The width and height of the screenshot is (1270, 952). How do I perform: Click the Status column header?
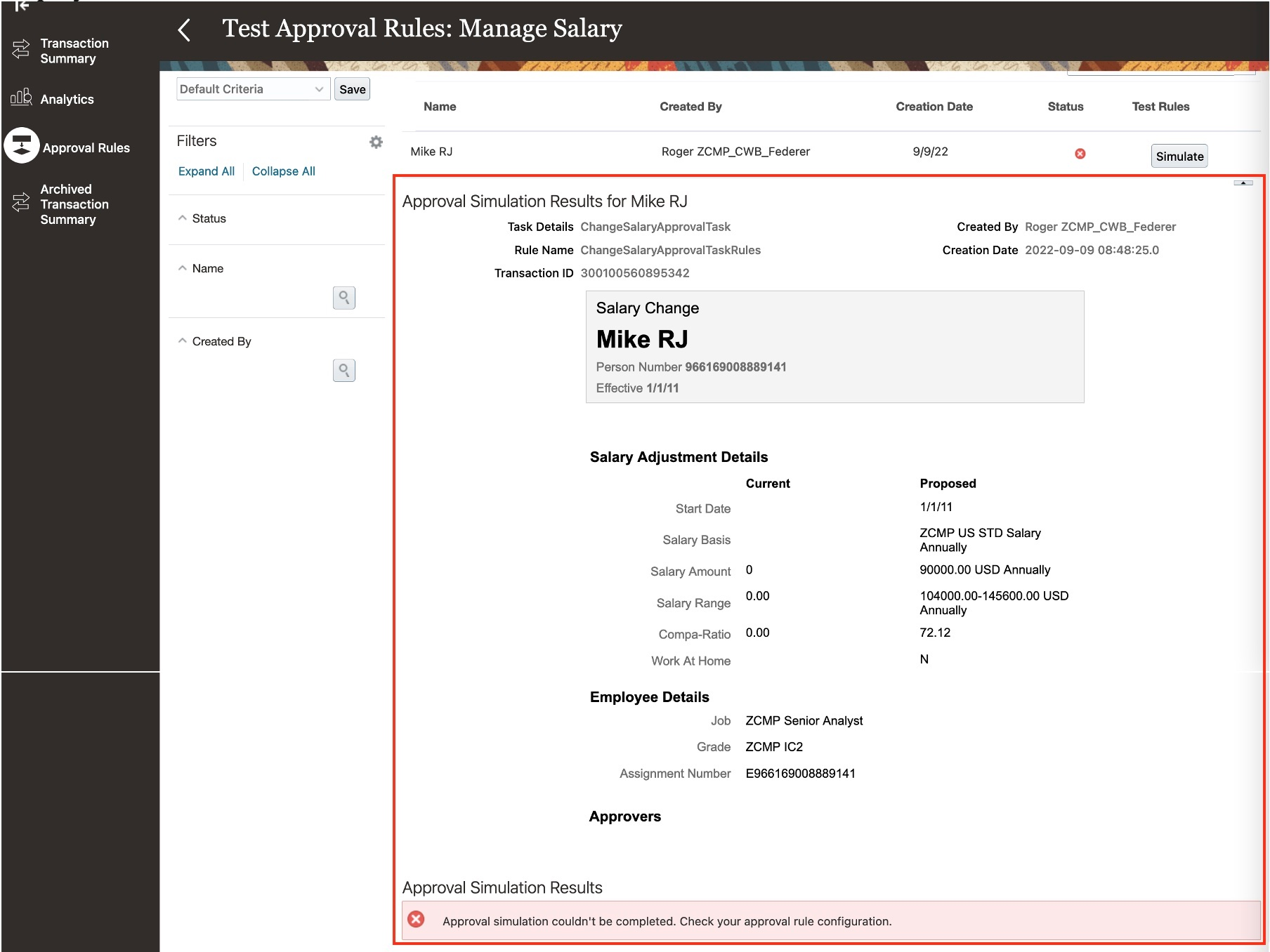[1066, 107]
